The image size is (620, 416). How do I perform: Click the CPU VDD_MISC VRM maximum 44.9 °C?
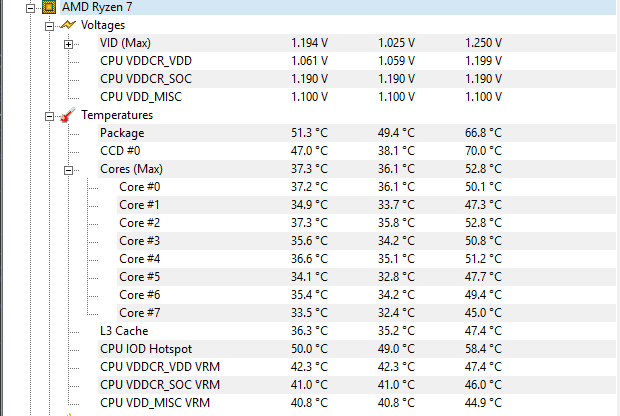[484, 403]
